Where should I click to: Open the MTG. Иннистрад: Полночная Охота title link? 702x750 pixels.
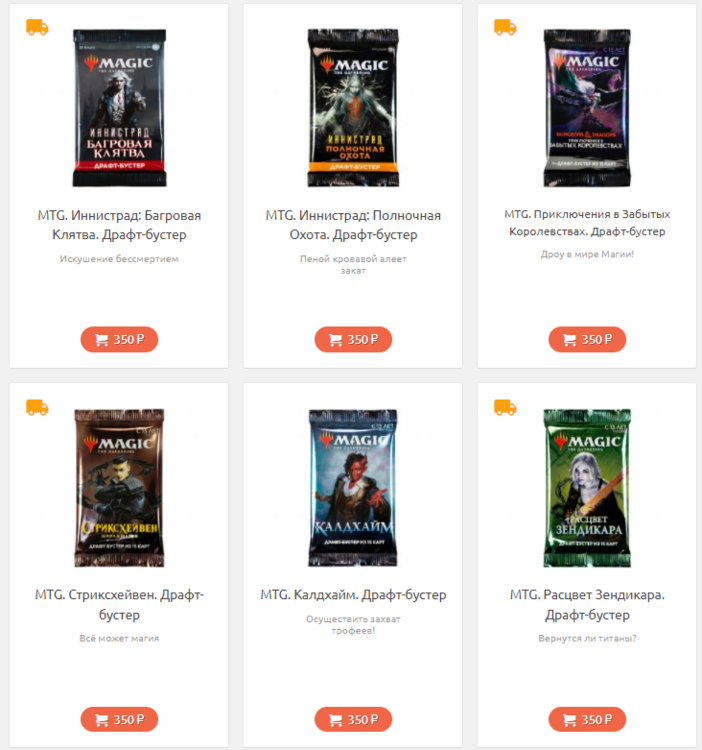[x=353, y=225]
